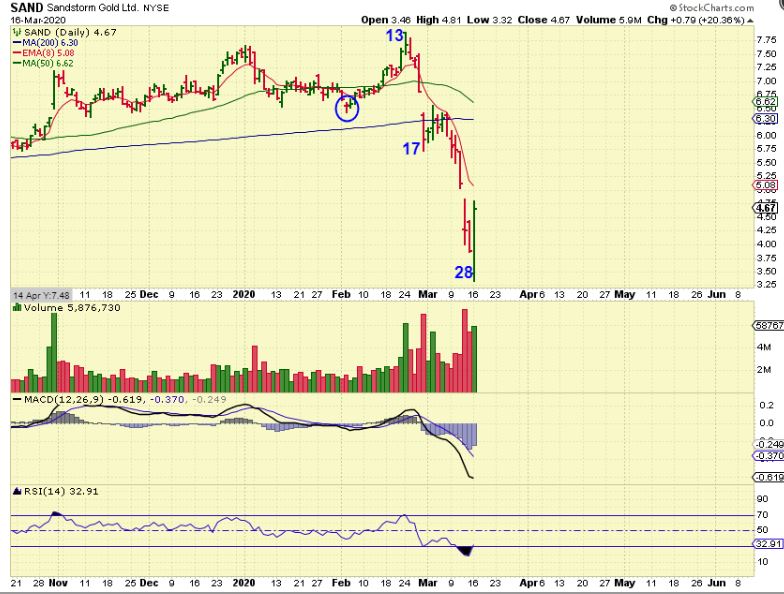Click the small icon before RSI(14) label
Image resolution: width=784 pixels, height=594 pixels.
pos(17,492)
